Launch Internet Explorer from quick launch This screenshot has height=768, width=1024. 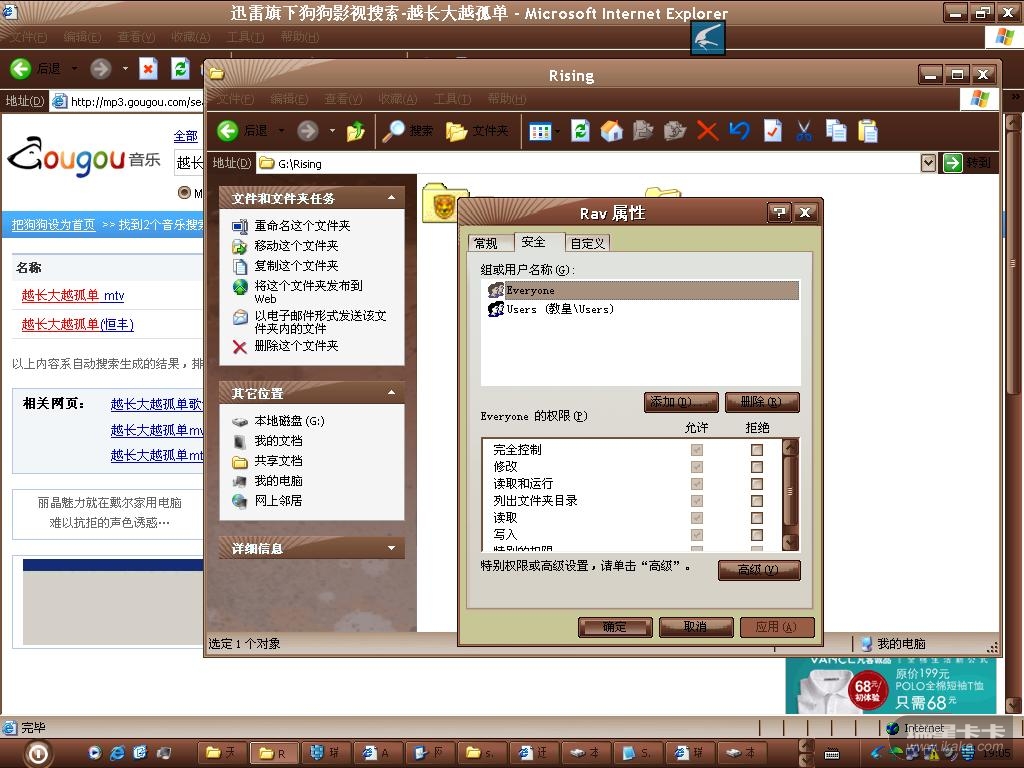pos(118,753)
